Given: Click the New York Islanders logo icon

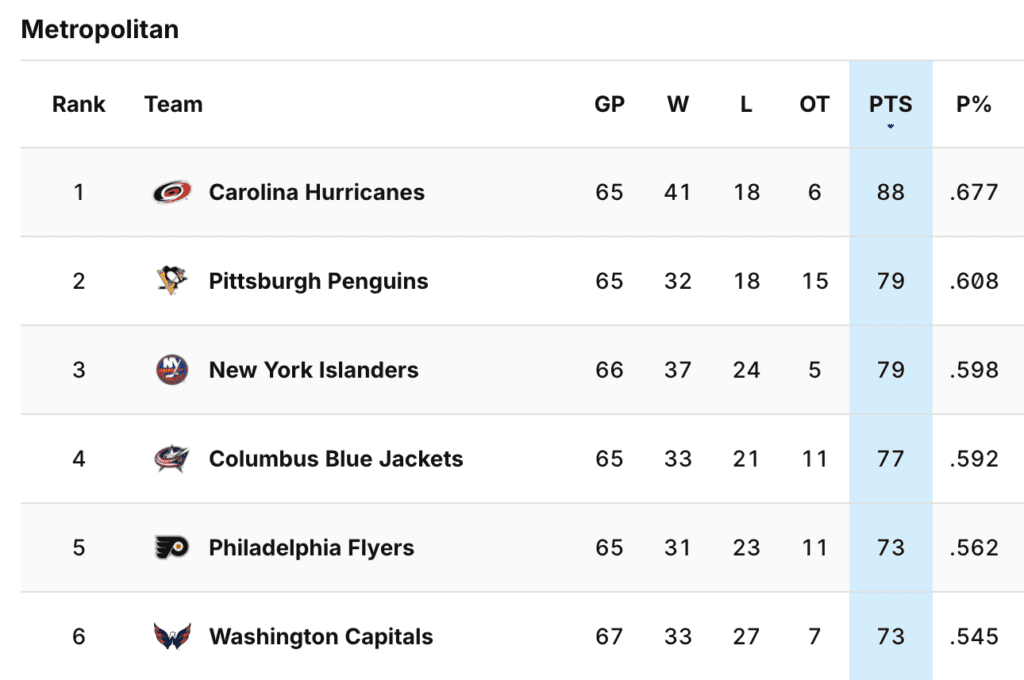Looking at the screenshot, I should 172,370.
